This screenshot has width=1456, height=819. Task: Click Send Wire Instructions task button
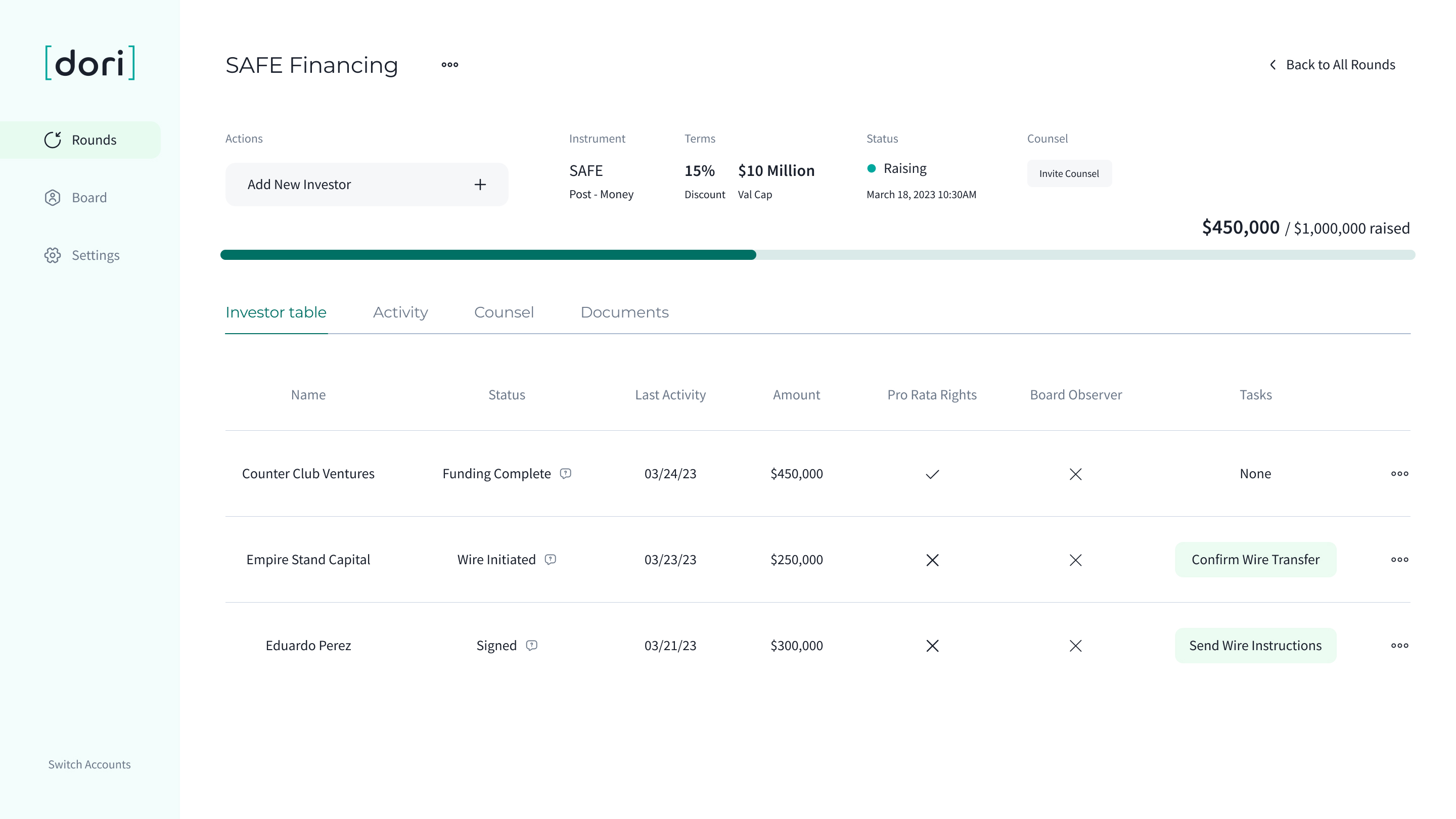coord(1255,646)
